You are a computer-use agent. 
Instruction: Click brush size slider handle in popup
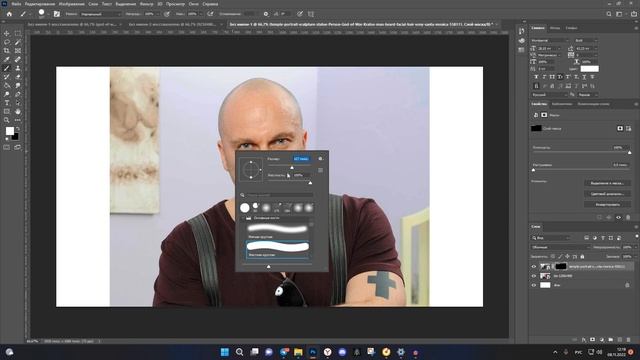pyautogui.click(x=292, y=167)
